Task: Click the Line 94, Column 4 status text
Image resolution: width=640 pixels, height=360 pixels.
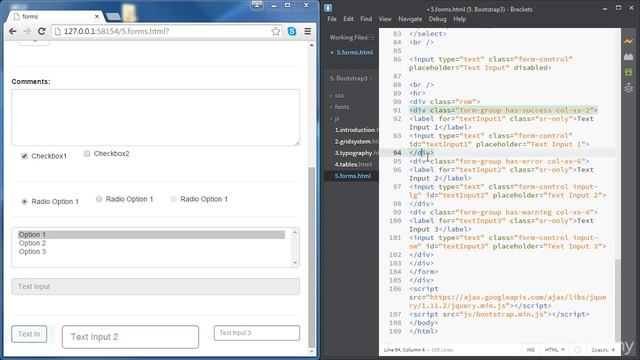Action: point(404,350)
